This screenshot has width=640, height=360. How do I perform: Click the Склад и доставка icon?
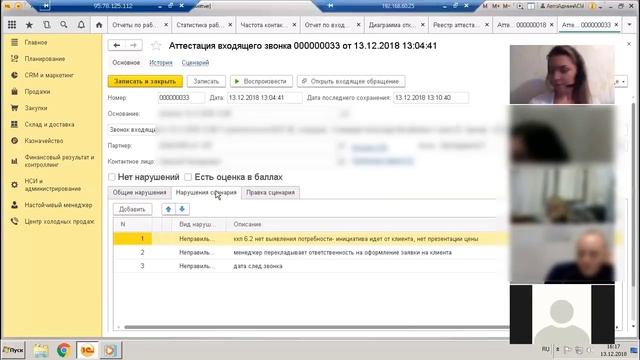pyautogui.click(x=14, y=124)
